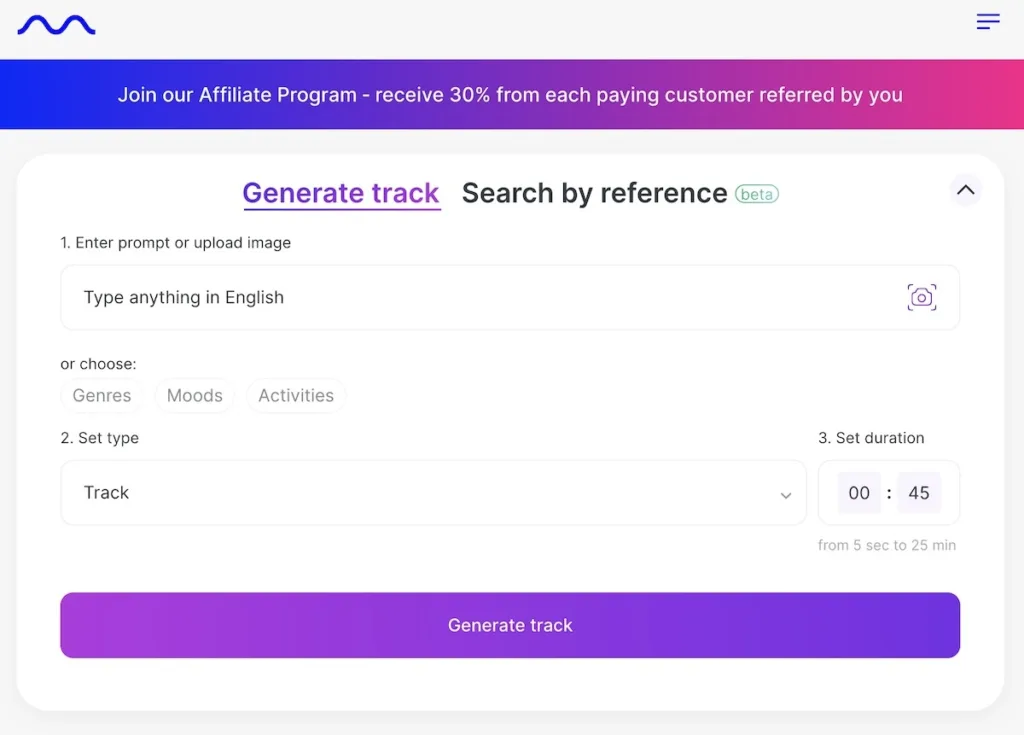Click the beta badge beside Search by reference

(757, 194)
